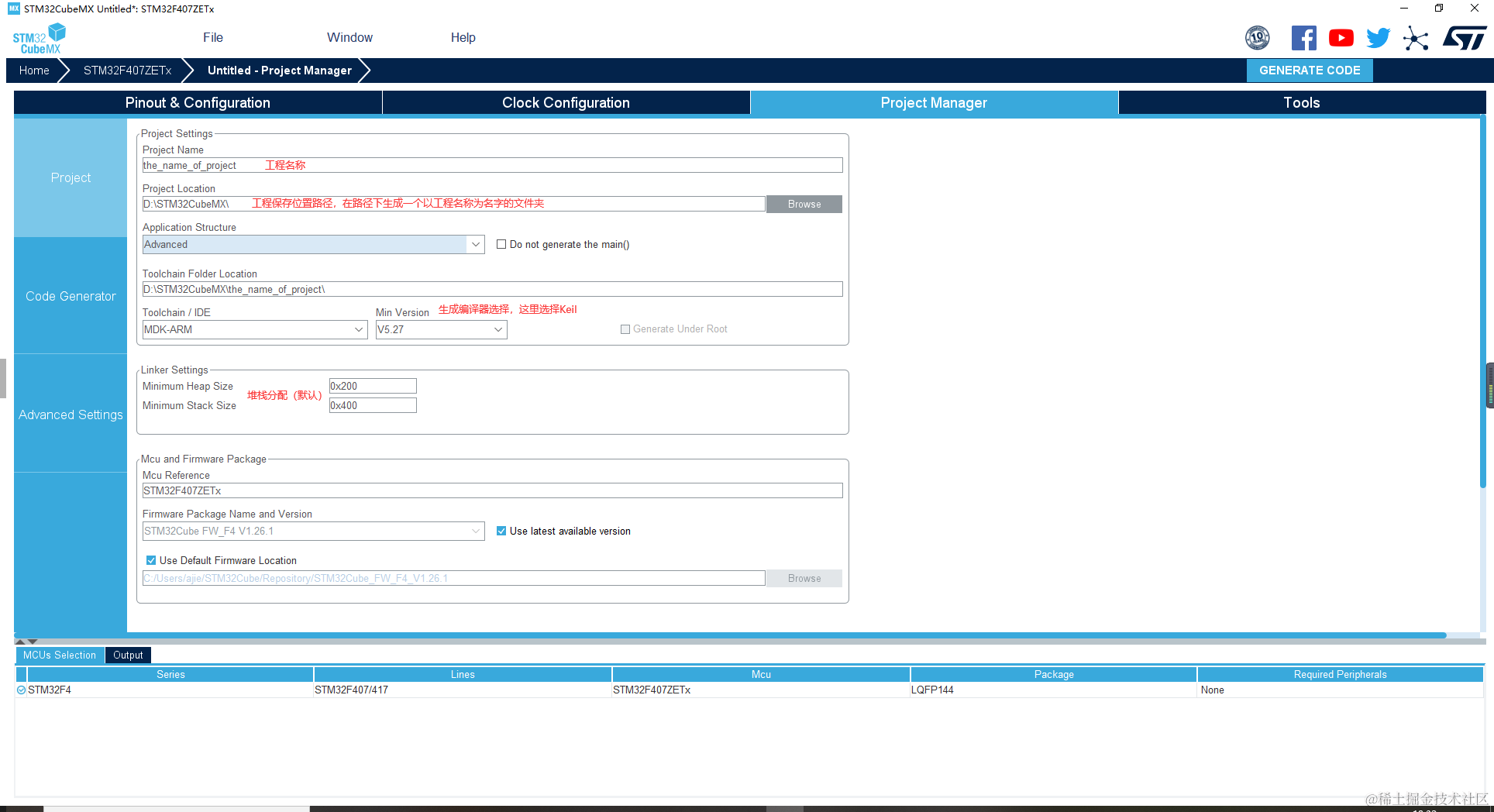Click the None required peripherals cell
The width and height of the screenshot is (1494, 812).
(x=1340, y=690)
